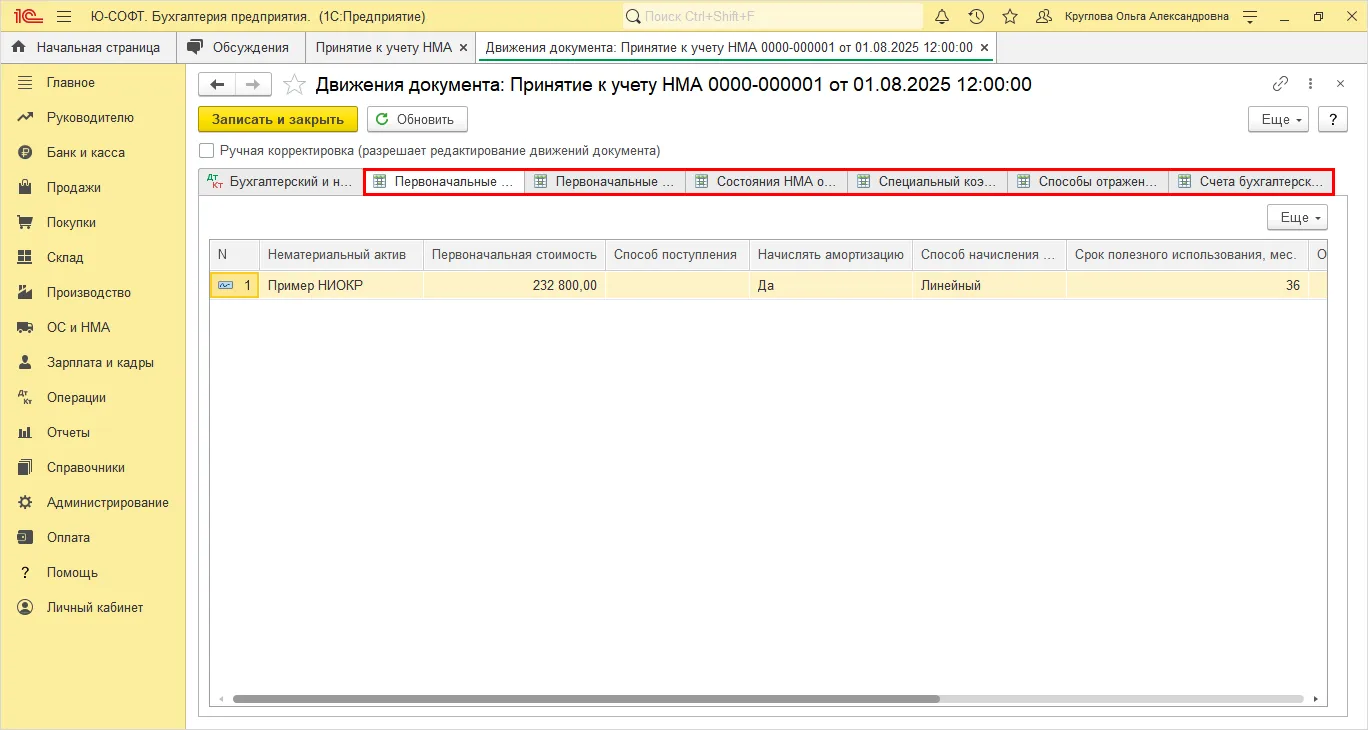Click the Главное sidebar icon
This screenshot has width=1368, height=730.
pos(26,82)
